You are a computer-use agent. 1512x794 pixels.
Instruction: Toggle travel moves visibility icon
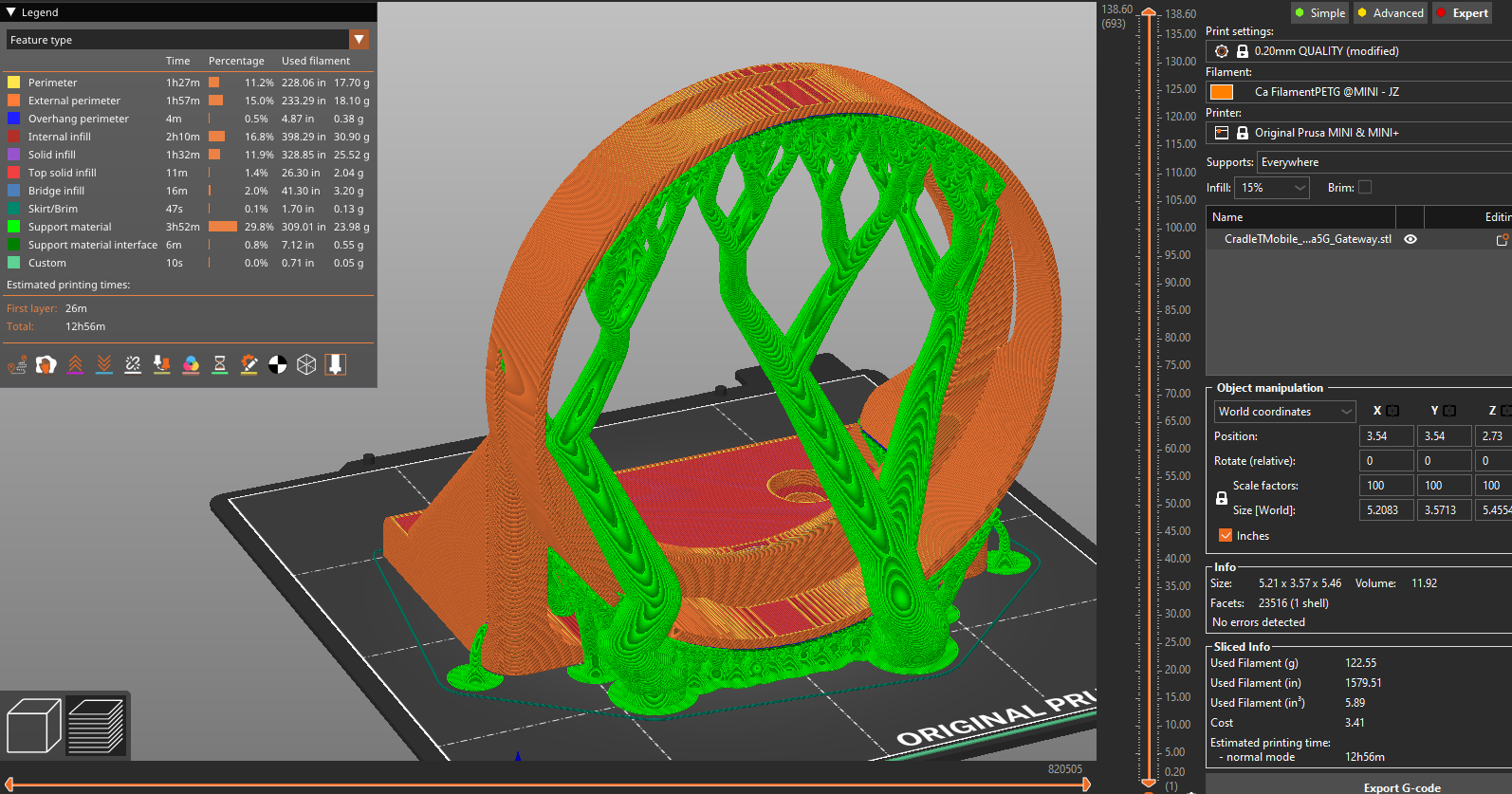pyautogui.click(x=17, y=365)
